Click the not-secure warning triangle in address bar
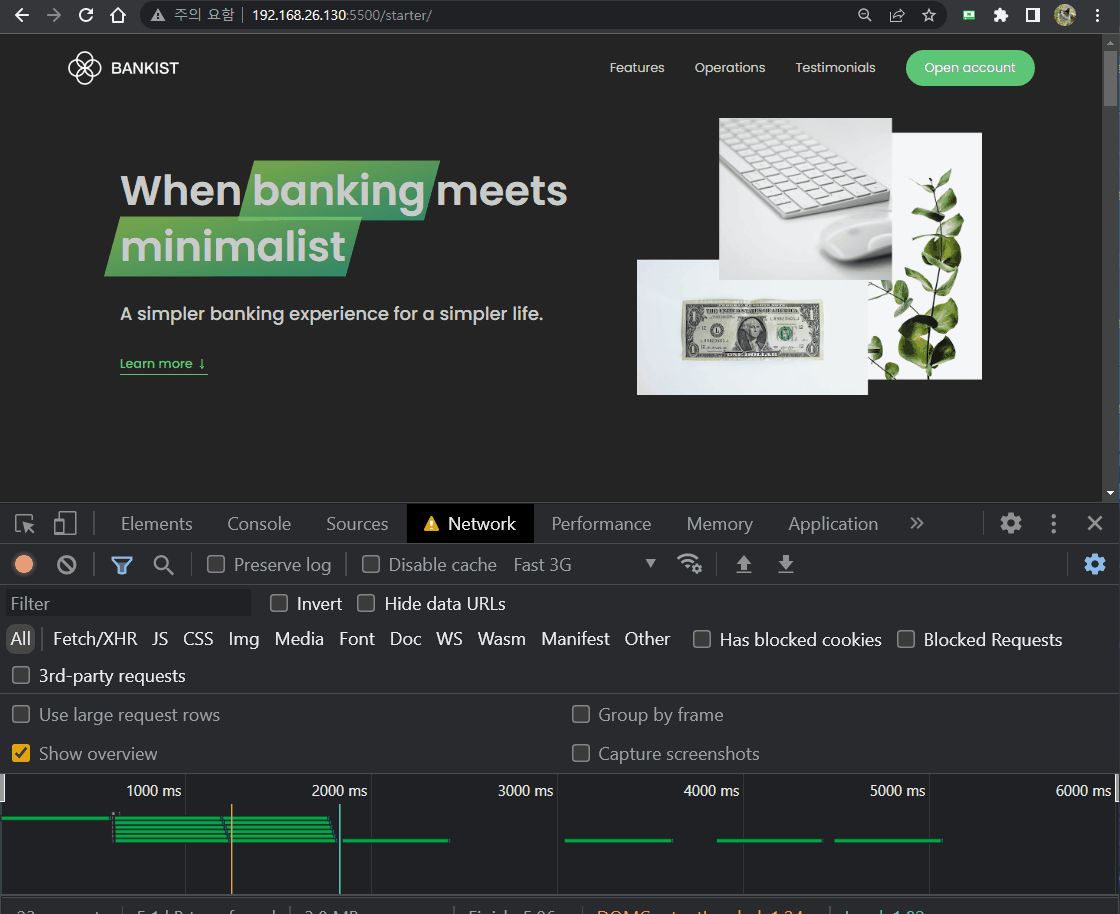1120x914 pixels. (x=158, y=15)
